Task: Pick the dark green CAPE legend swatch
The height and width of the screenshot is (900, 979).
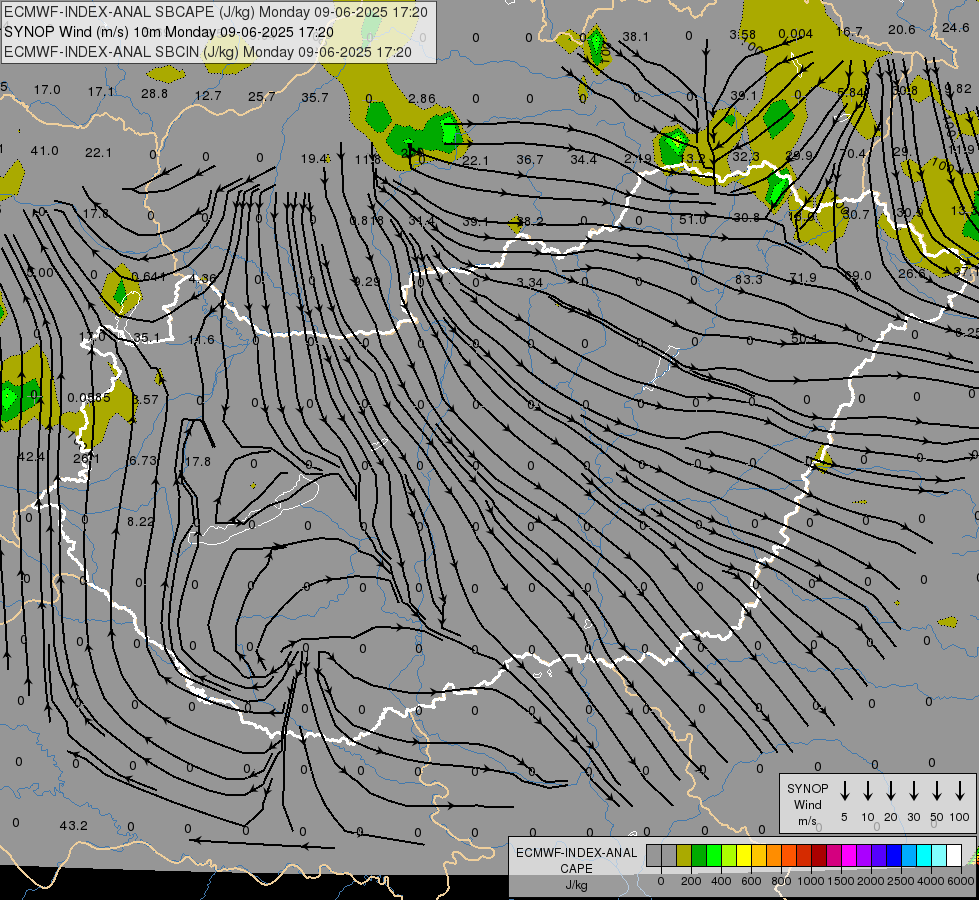Action: (699, 855)
